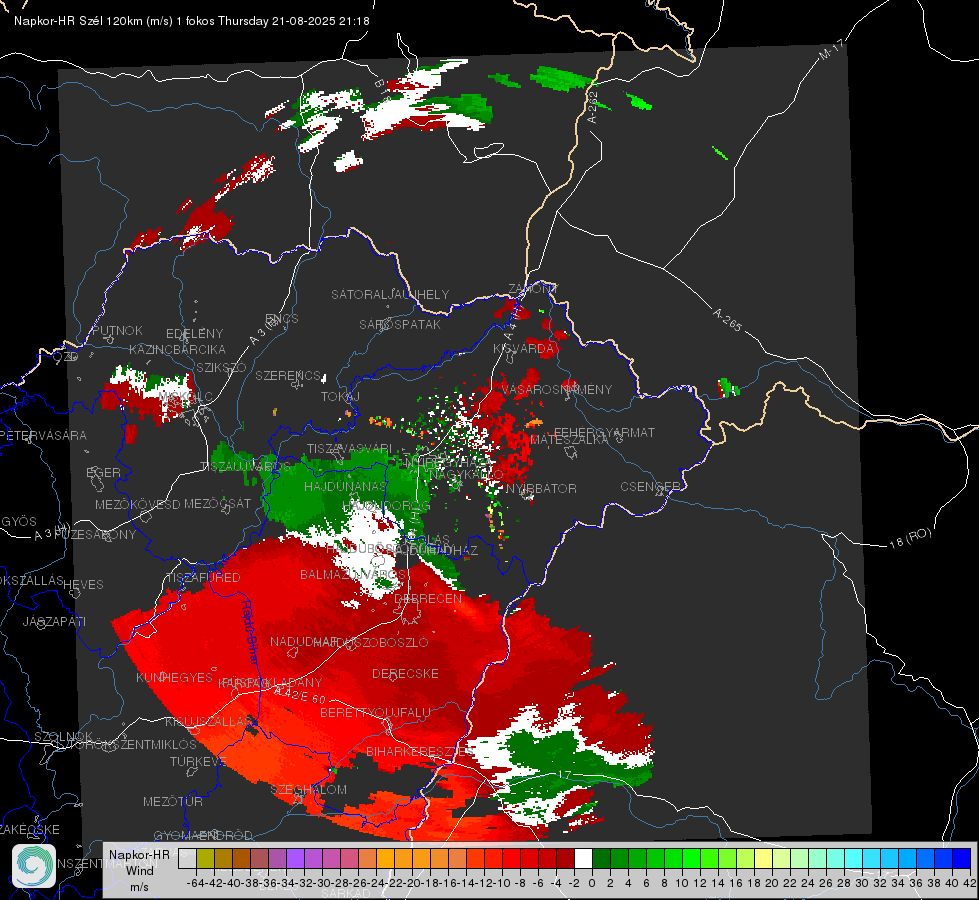Click the '-64' value in the legend
This screenshot has height=900, width=979.
pyautogui.click(x=195, y=883)
